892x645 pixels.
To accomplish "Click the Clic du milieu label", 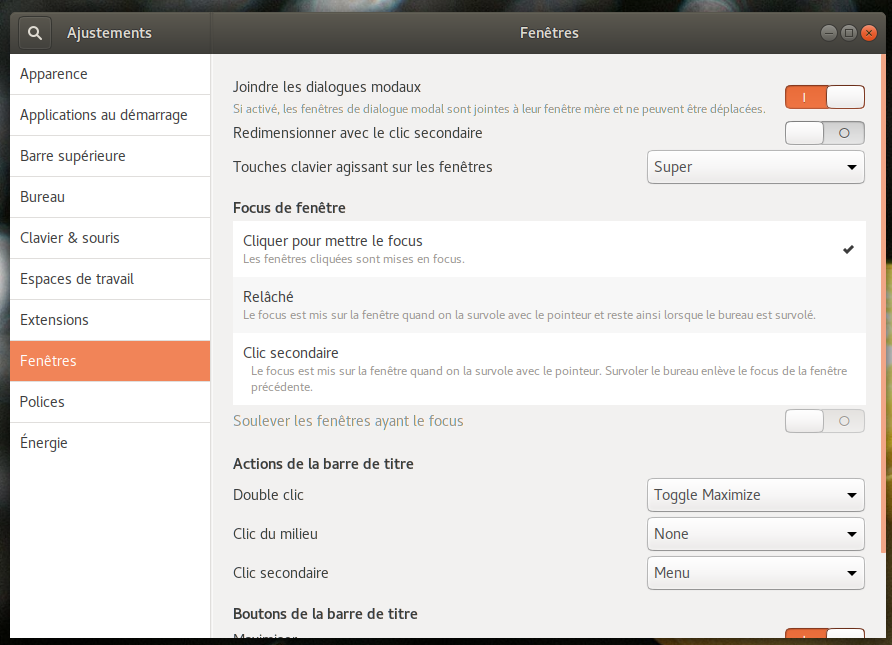I will [275, 534].
